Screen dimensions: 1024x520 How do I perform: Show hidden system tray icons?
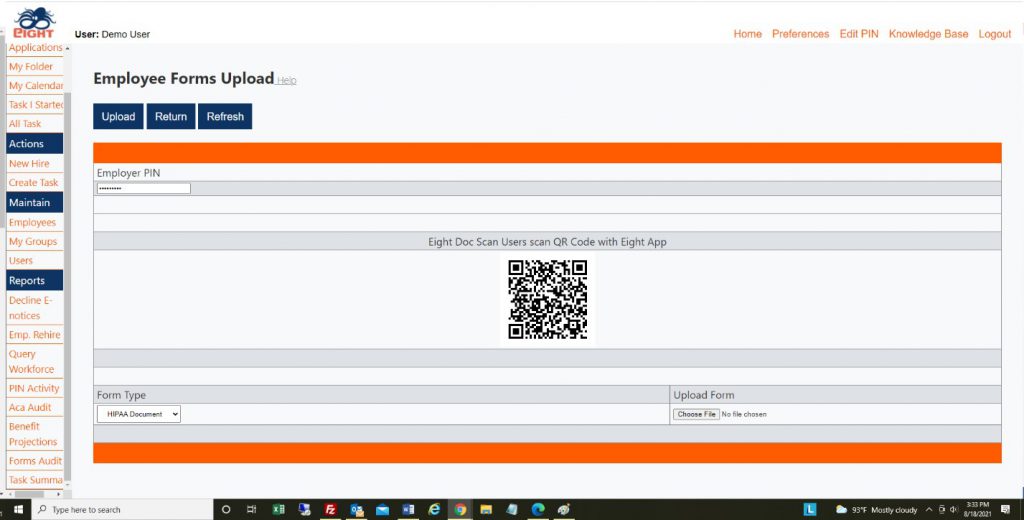point(929,510)
